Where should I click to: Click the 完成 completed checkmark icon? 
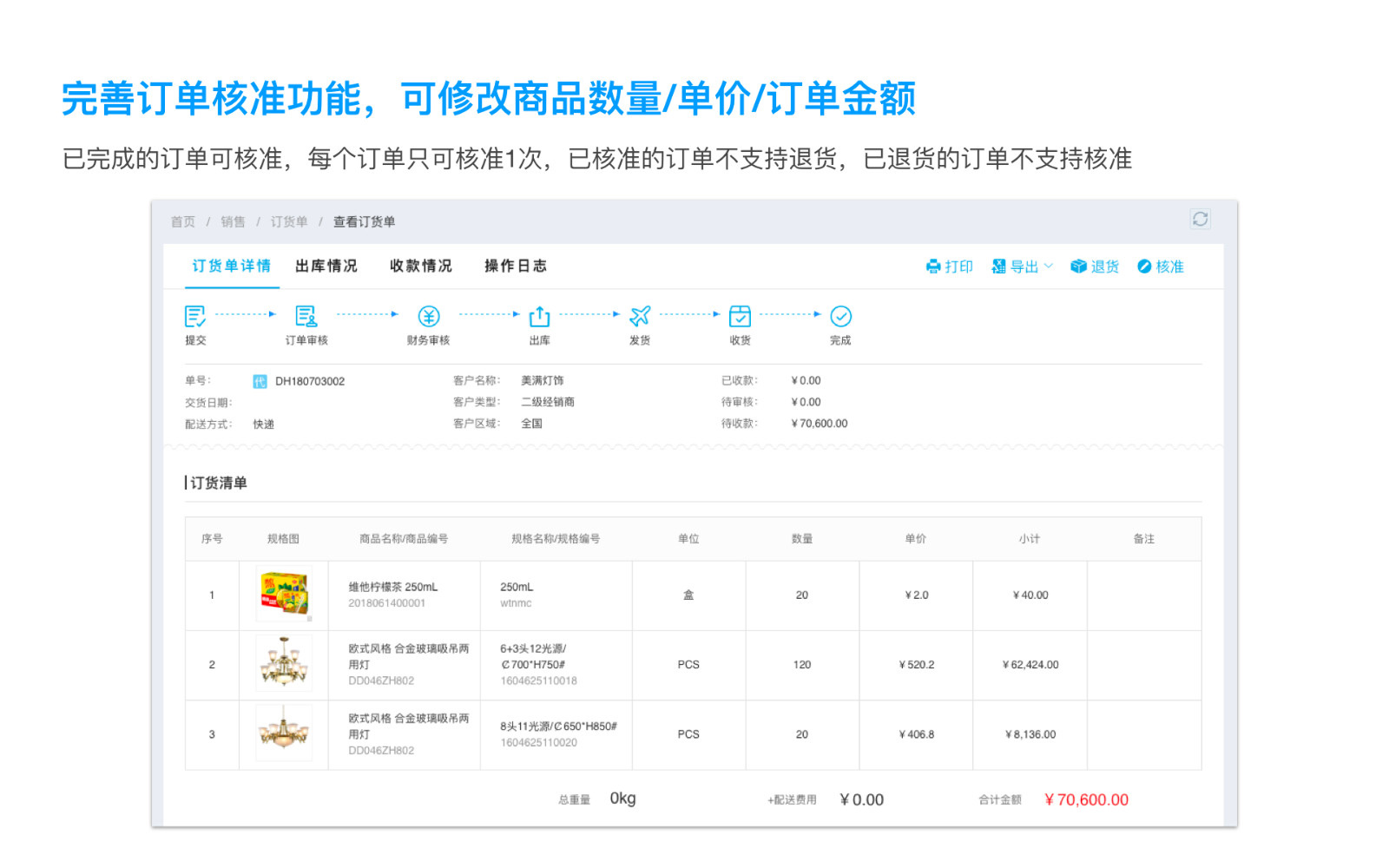(x=840, y=317)
